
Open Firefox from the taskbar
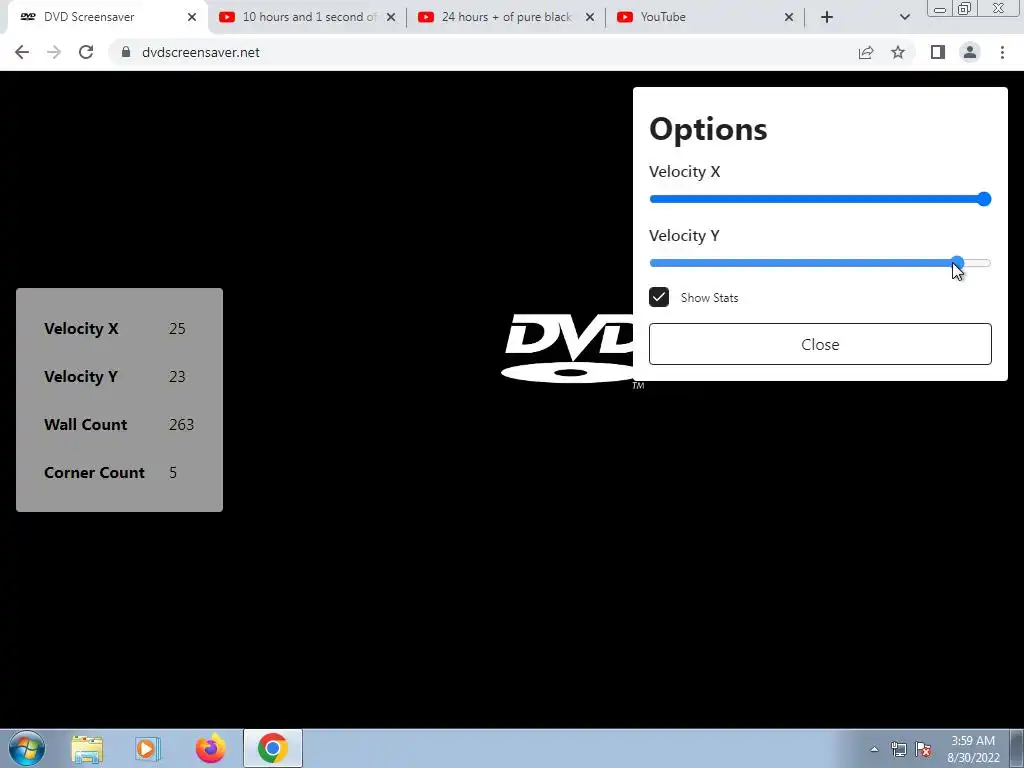click(210, 748)
